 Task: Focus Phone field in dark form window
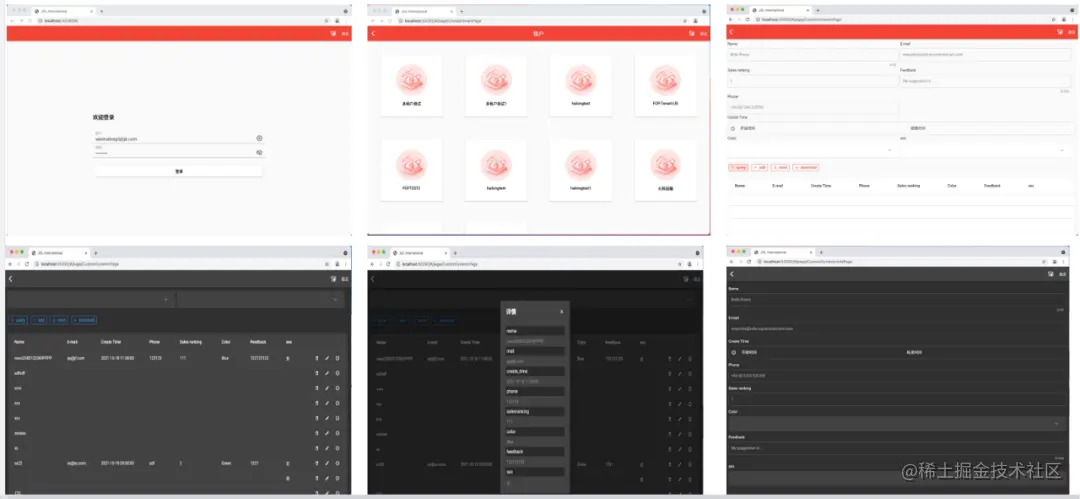[x=896, y=376]
